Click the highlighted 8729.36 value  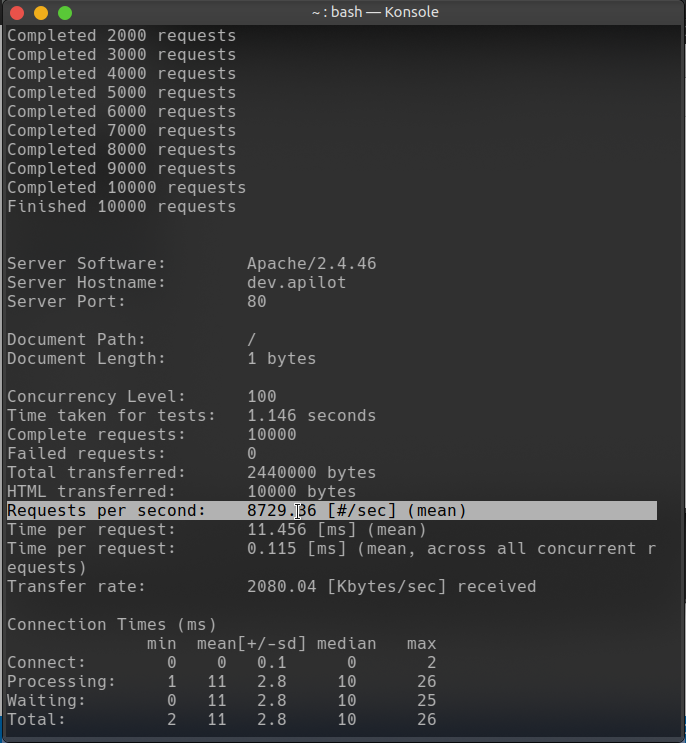(281, 511)
